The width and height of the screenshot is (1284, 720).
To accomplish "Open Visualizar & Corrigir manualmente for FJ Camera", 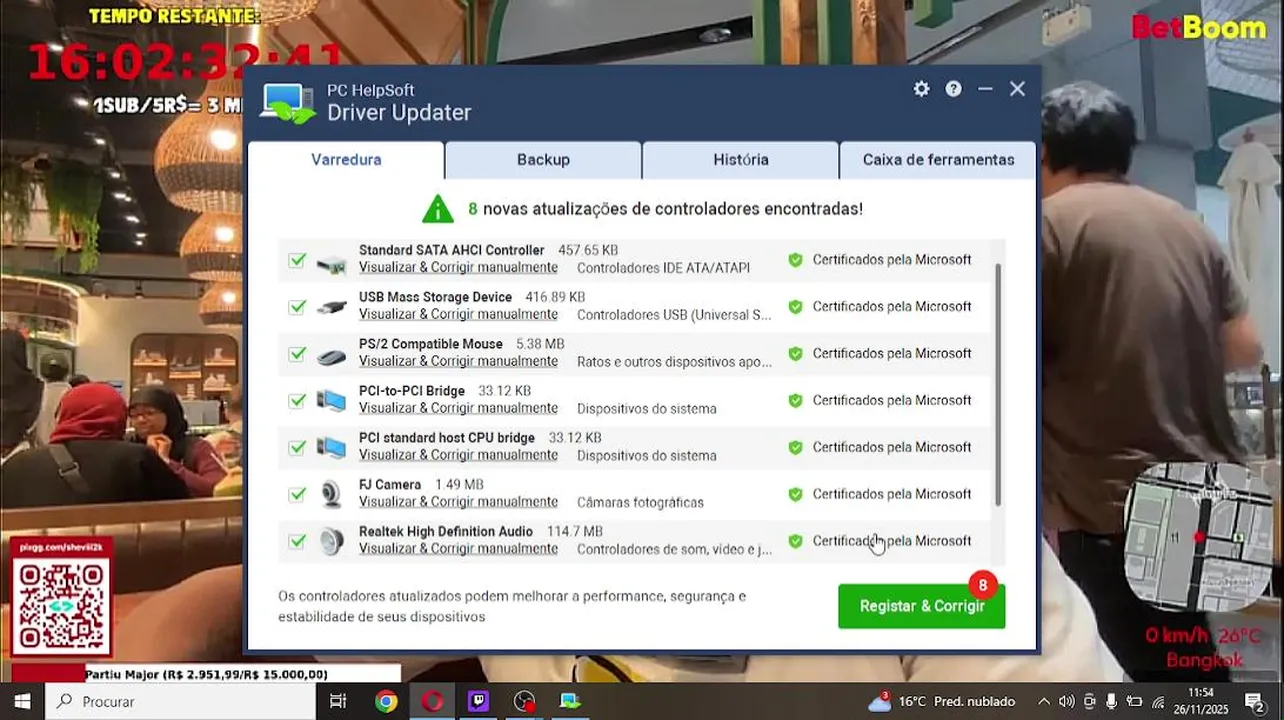I will pos(458,502).
